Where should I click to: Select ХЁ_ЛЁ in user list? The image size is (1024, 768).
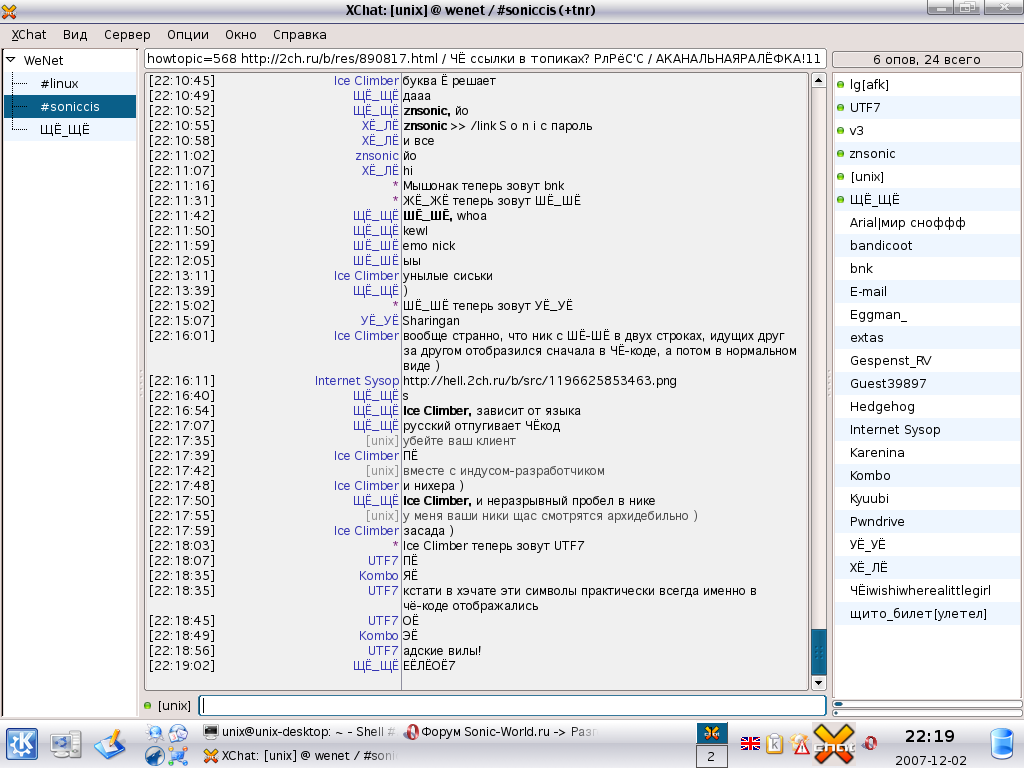927,568
